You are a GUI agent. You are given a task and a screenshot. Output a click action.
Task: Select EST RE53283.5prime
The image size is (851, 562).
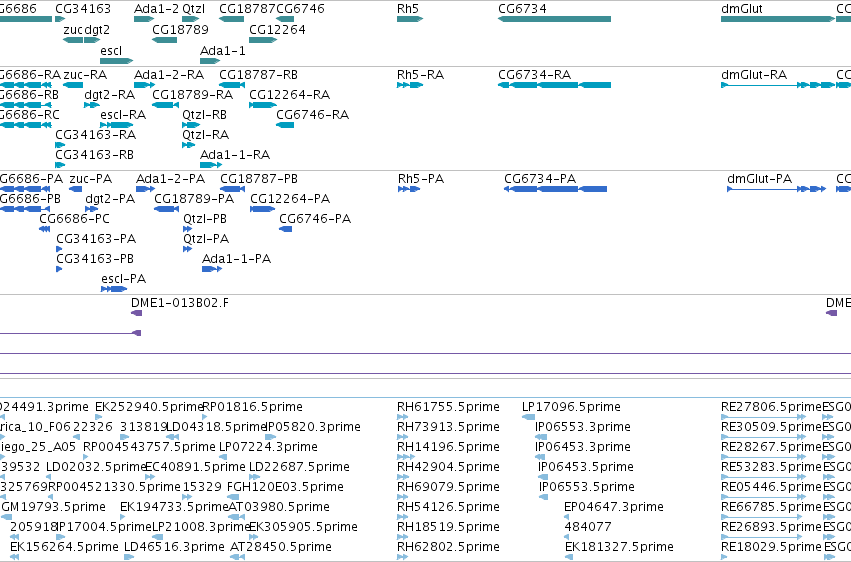[x=763, y=477]
